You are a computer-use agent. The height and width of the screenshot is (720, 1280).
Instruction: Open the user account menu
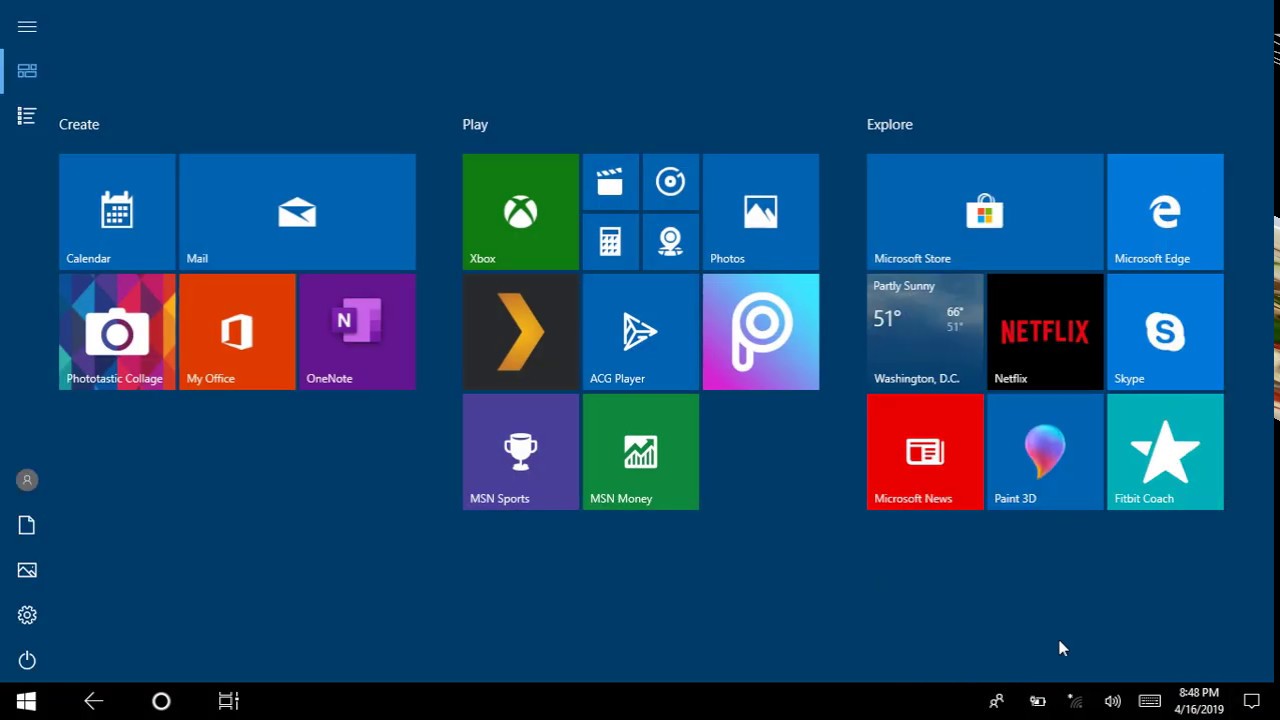point(27,480)
